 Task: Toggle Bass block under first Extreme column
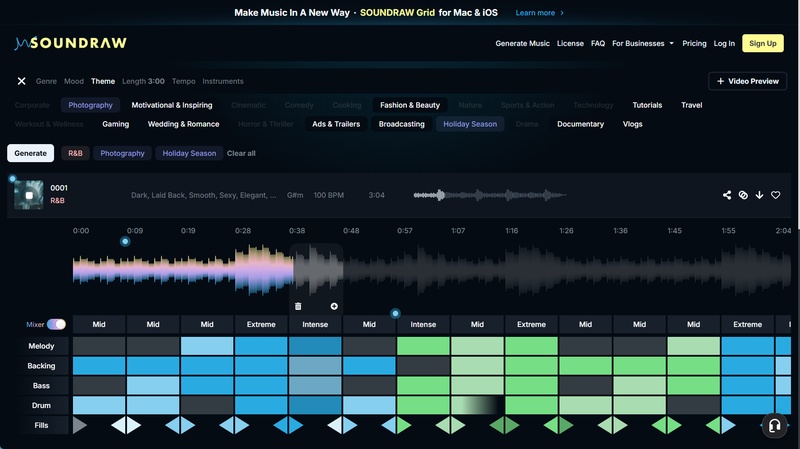[261, 385]
